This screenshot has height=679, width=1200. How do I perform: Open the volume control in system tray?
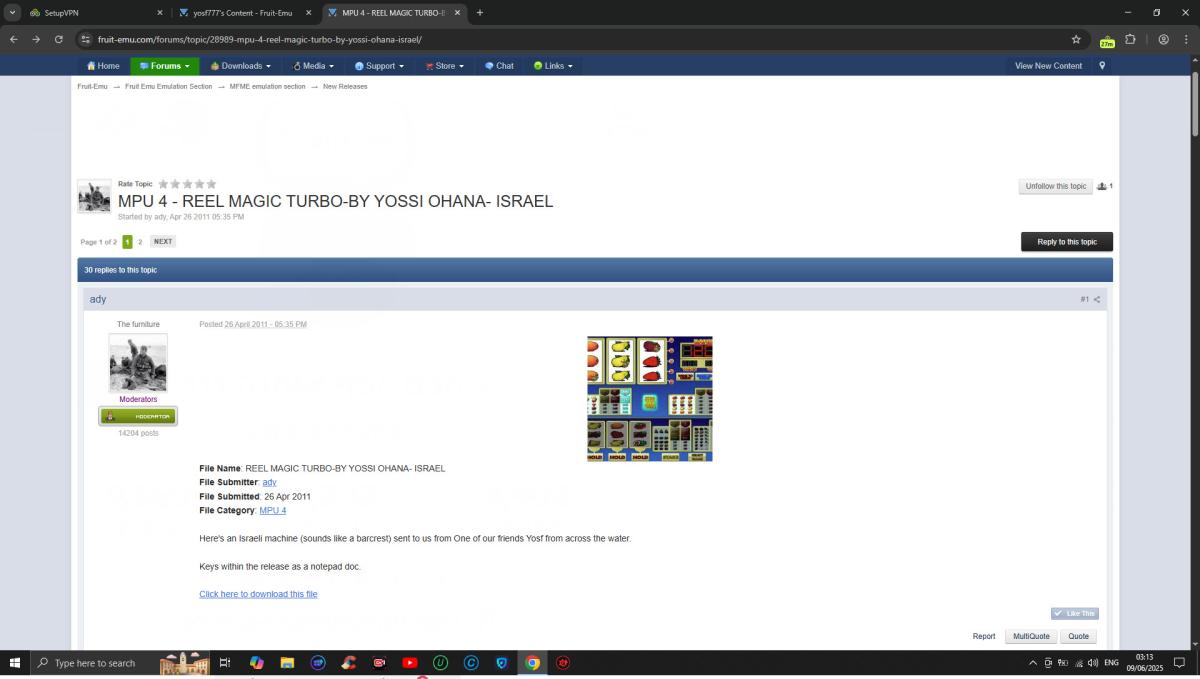point(1092,662)
